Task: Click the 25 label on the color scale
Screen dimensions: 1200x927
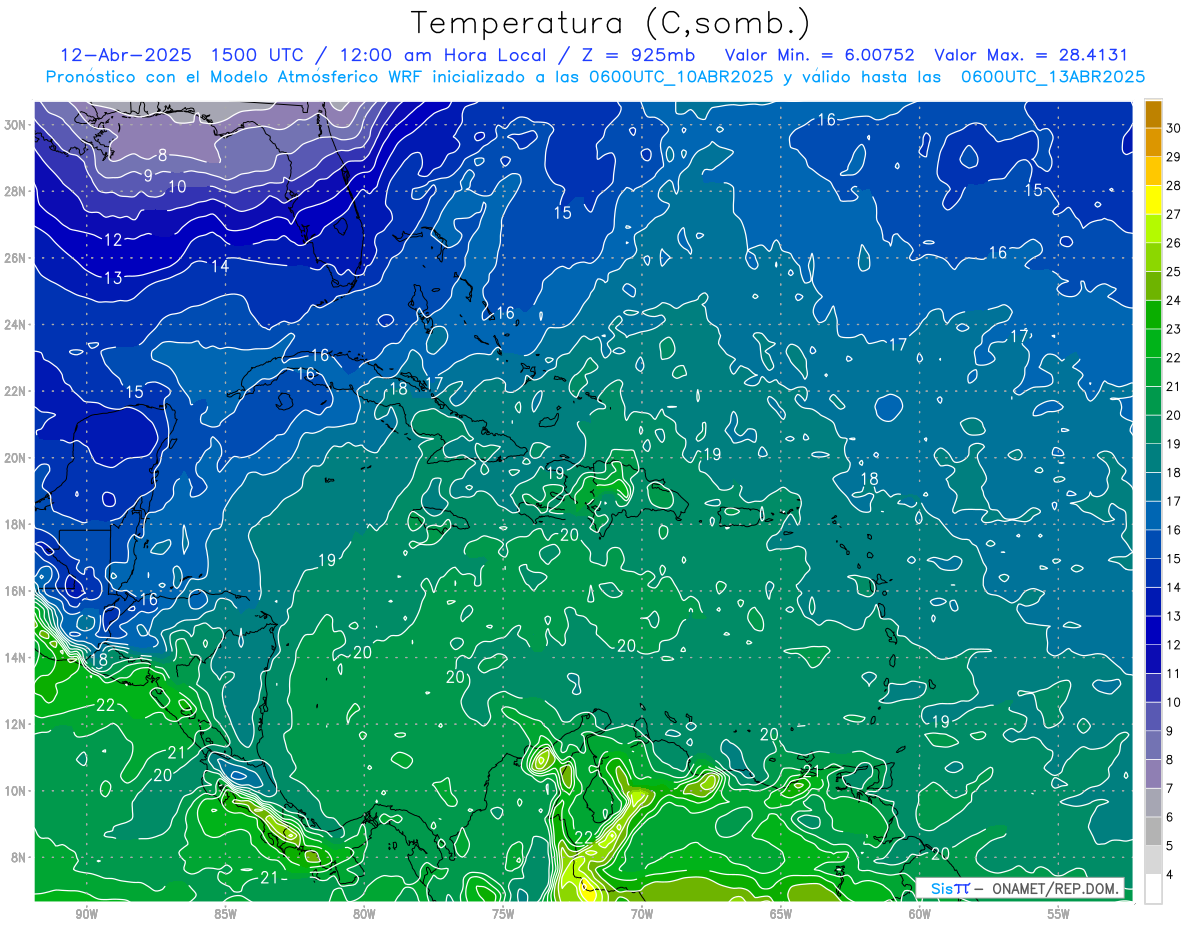Action: (1174, 271)
